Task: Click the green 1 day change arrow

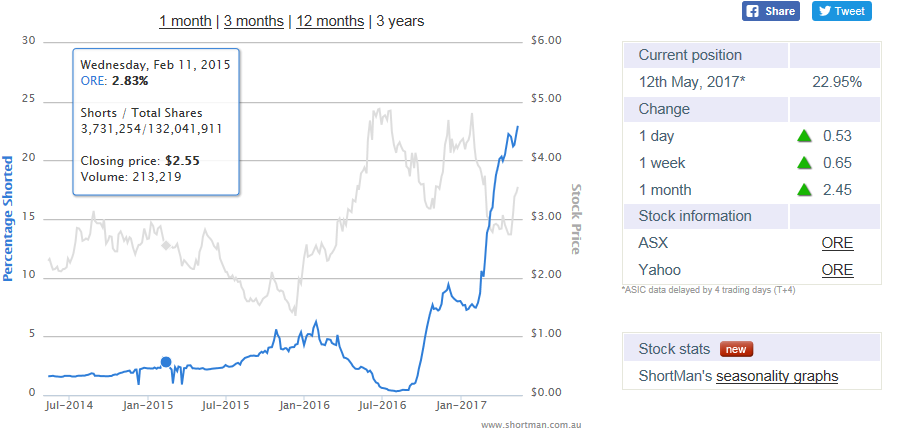Action: coord(802,136)
